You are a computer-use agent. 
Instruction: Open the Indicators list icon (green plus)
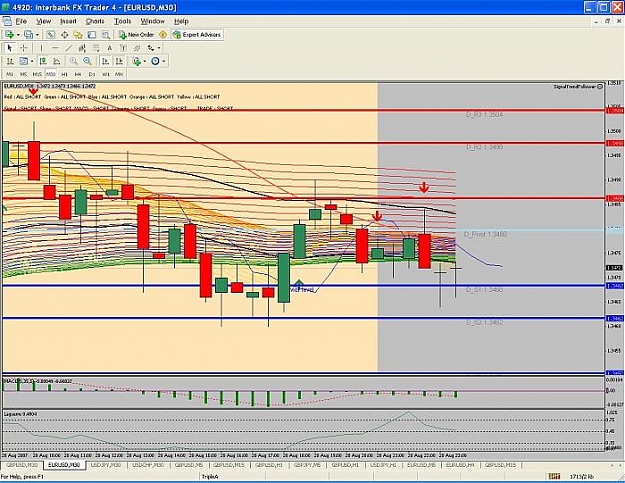click(137, 61)
